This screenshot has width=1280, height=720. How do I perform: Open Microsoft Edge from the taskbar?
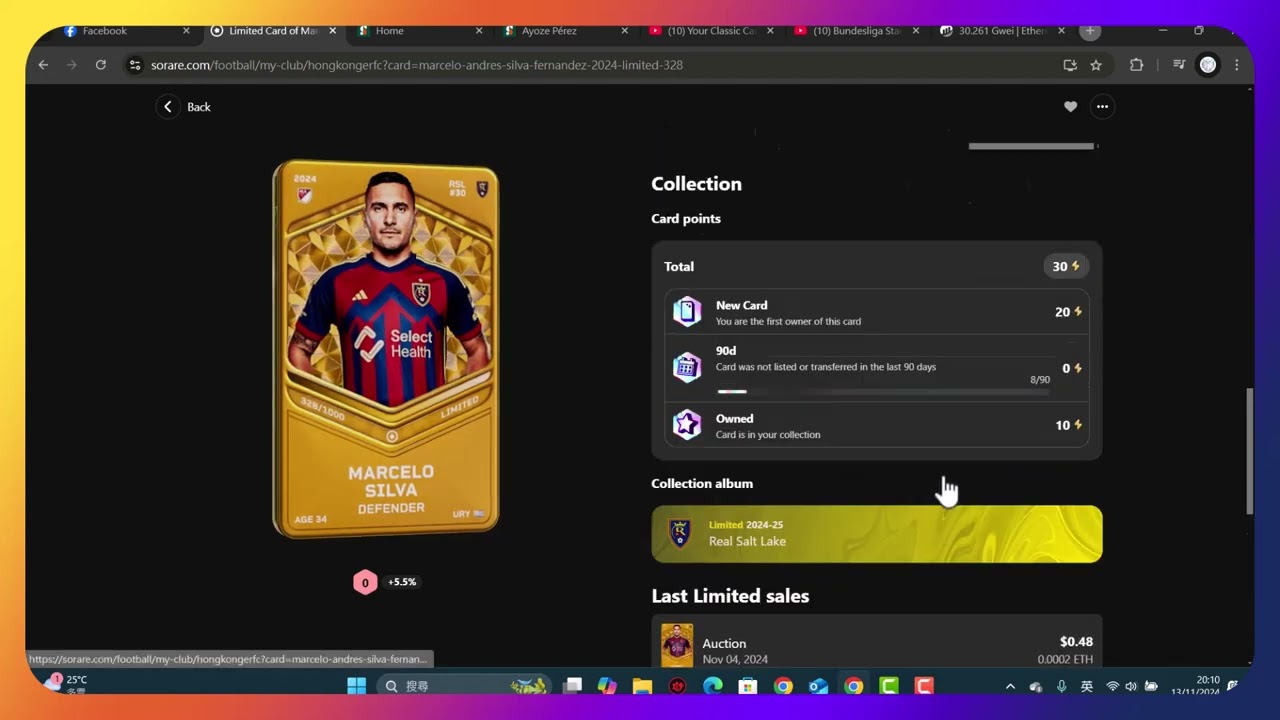pyautogui.click(x=712, y=686)
